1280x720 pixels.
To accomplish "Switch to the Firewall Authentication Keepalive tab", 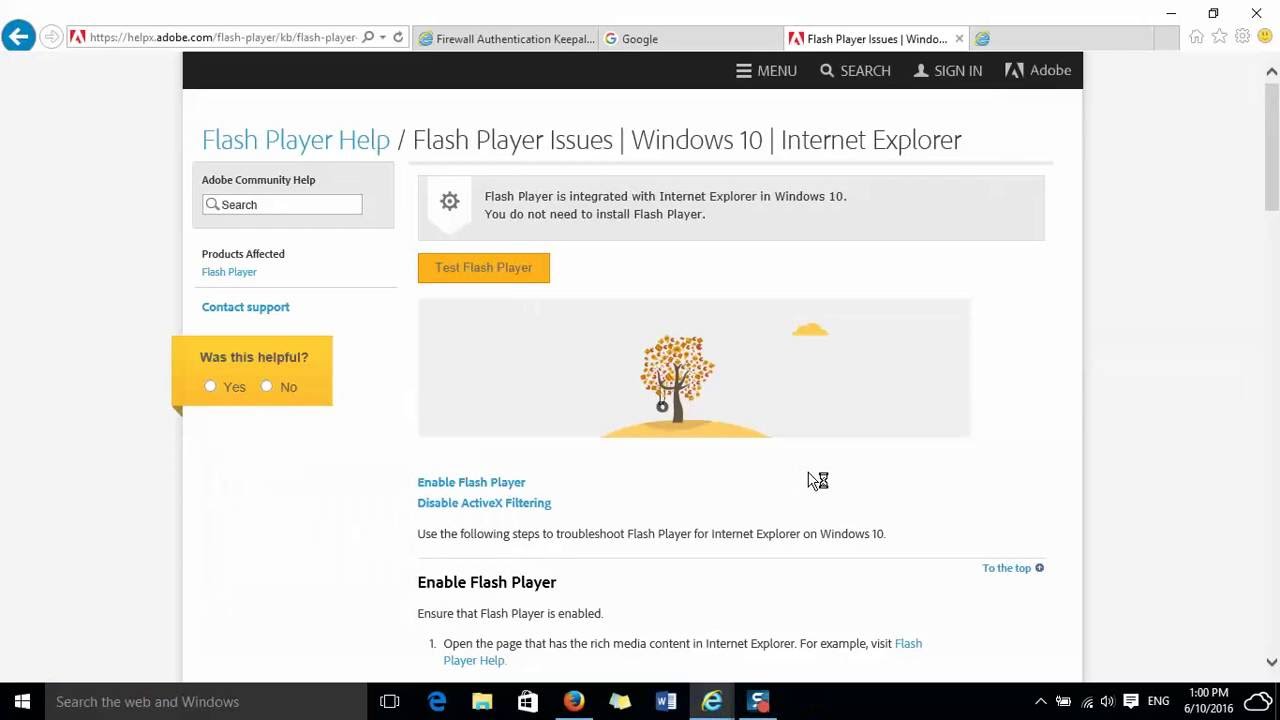I will 506,39.
